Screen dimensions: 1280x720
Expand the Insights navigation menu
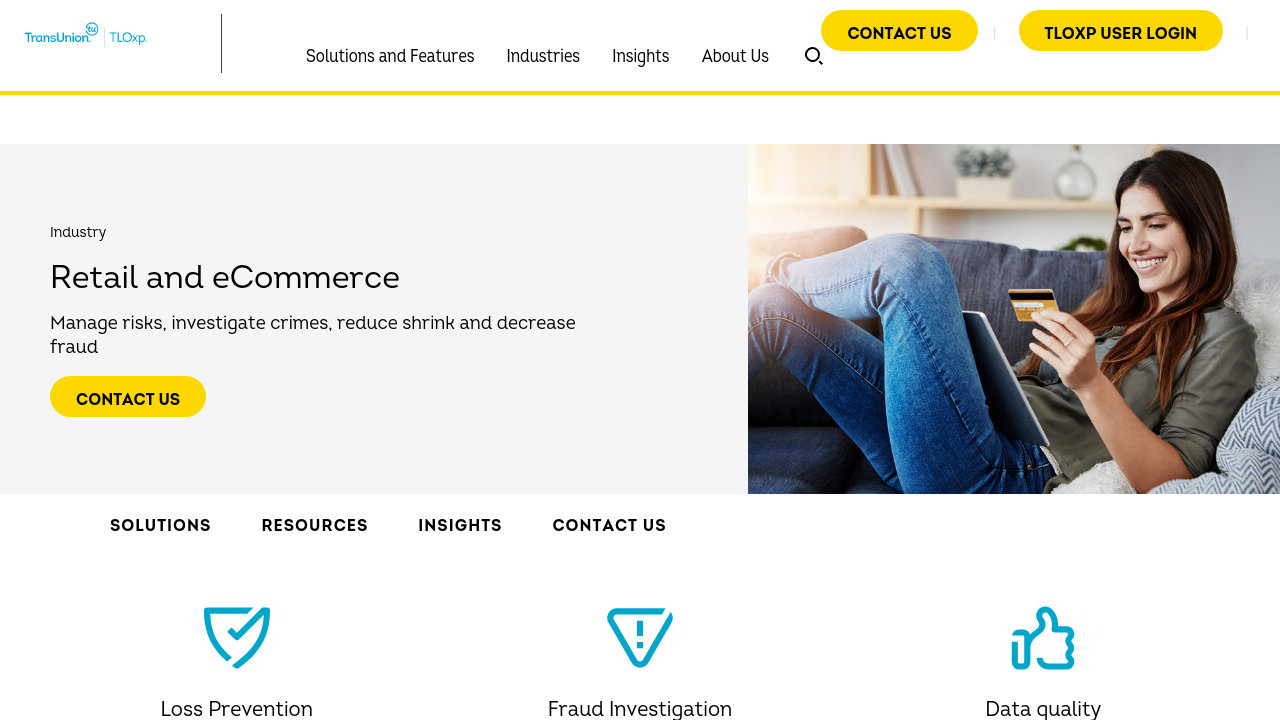click(x=641, y=56)
